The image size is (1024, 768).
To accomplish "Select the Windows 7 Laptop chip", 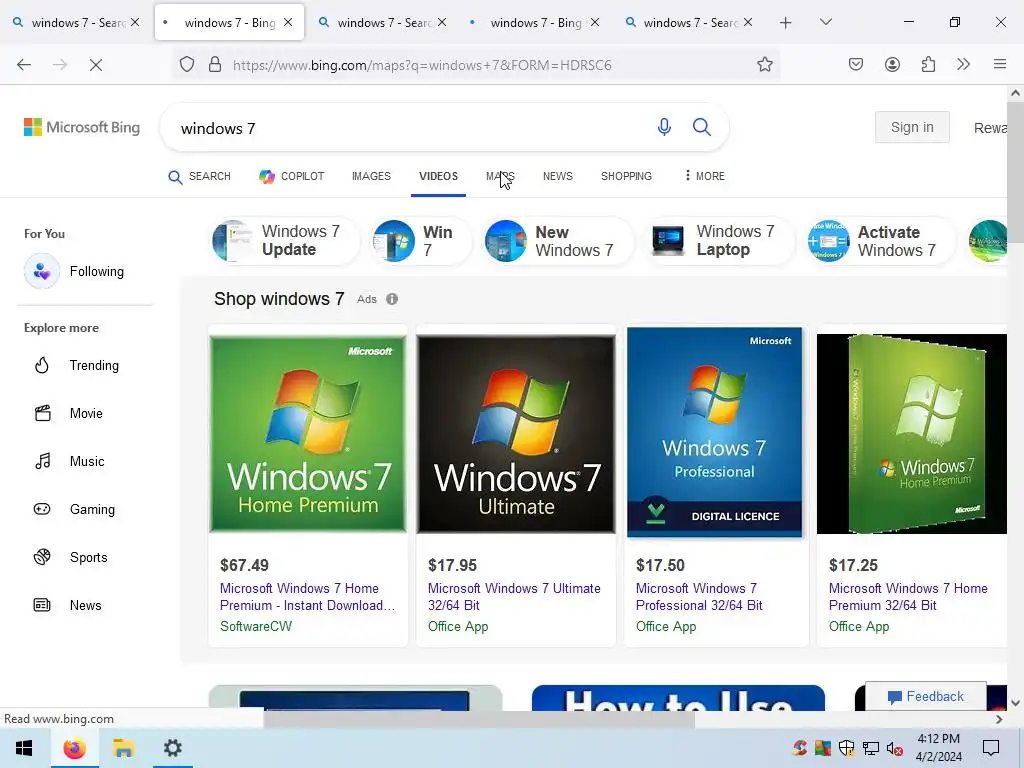I will click(x=720, y=241).
